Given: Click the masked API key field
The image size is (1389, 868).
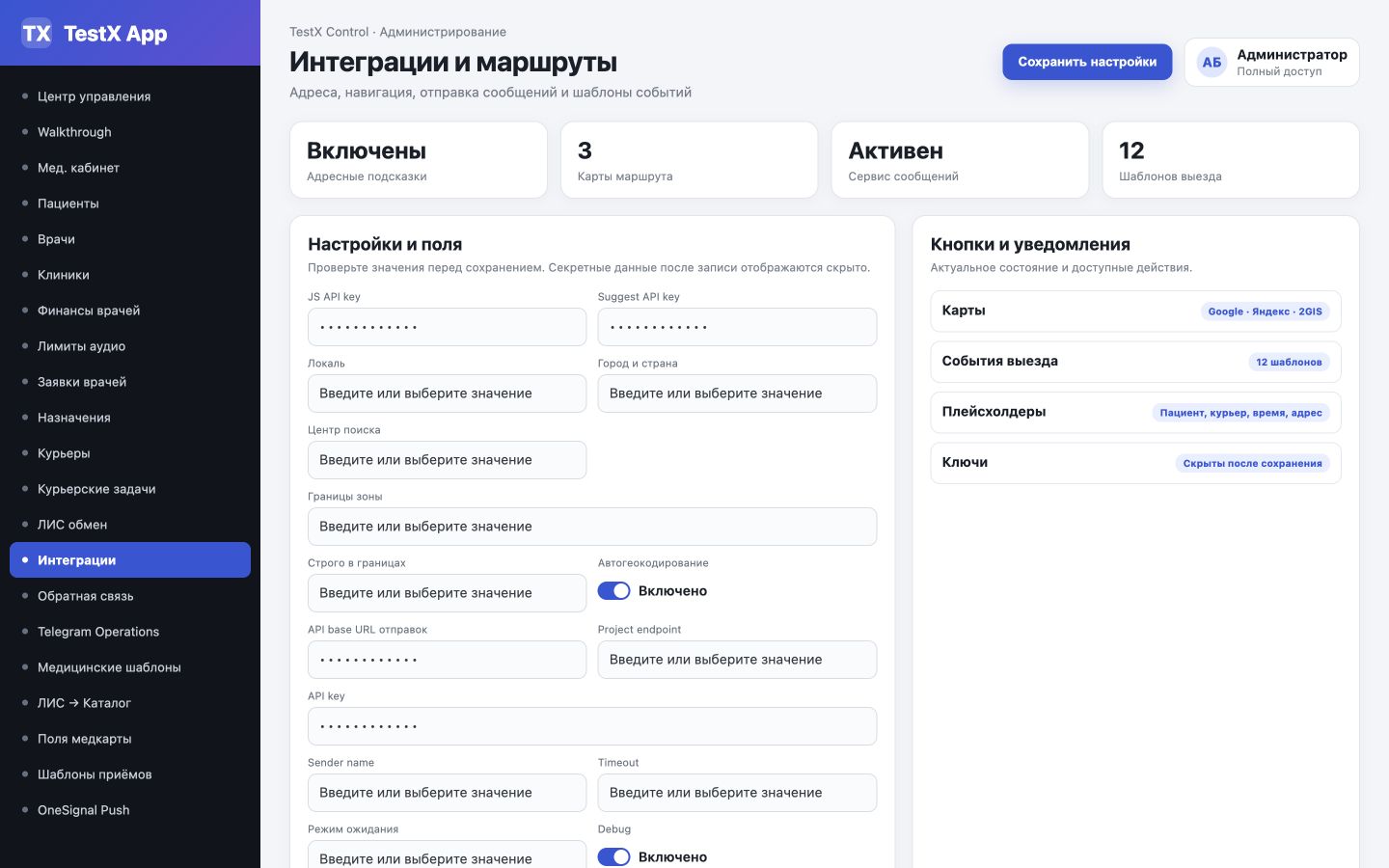Looking at the screenshot, I should (592, 726).
